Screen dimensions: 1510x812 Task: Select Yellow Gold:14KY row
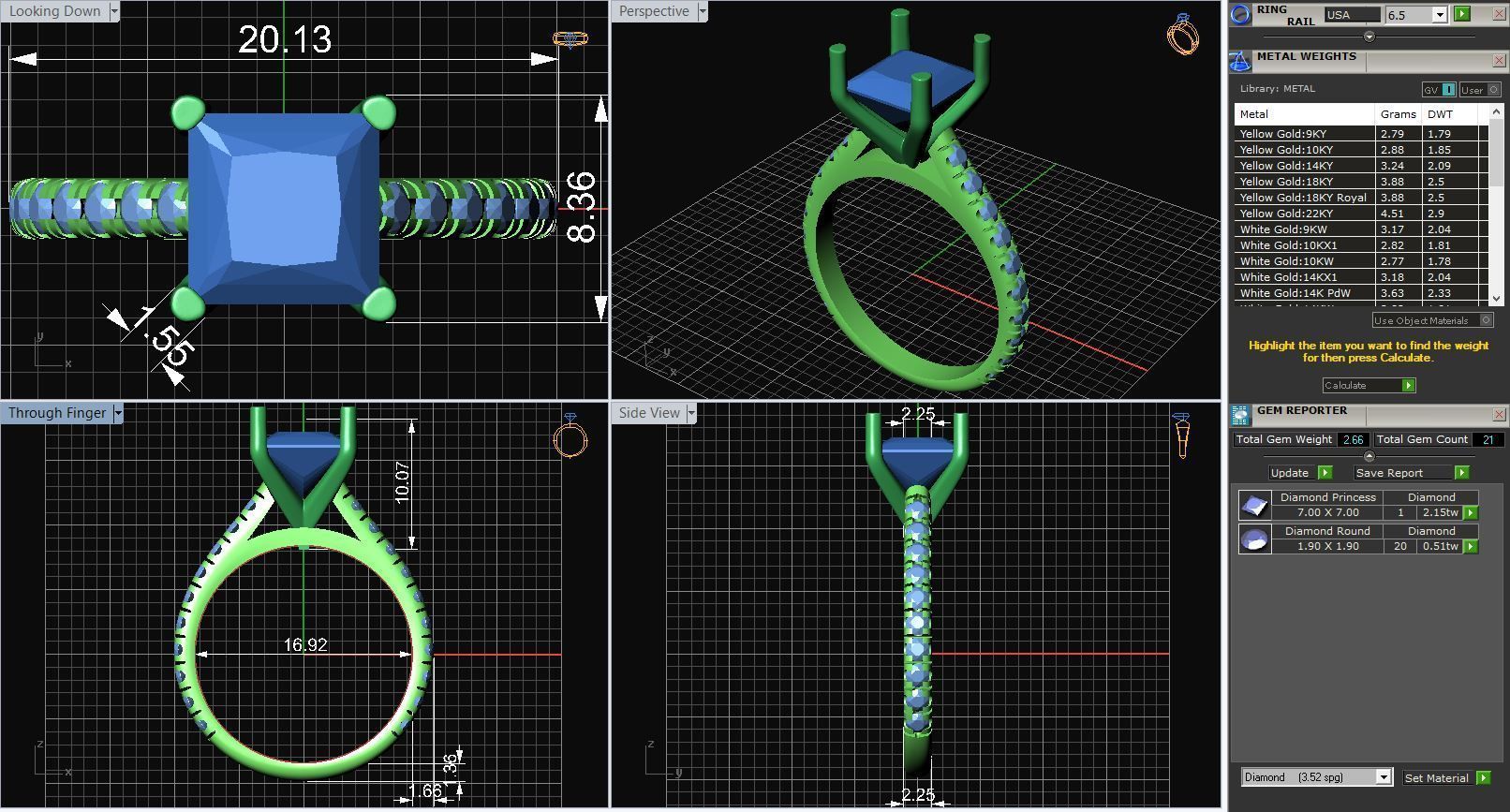(x=1361, y=166)
